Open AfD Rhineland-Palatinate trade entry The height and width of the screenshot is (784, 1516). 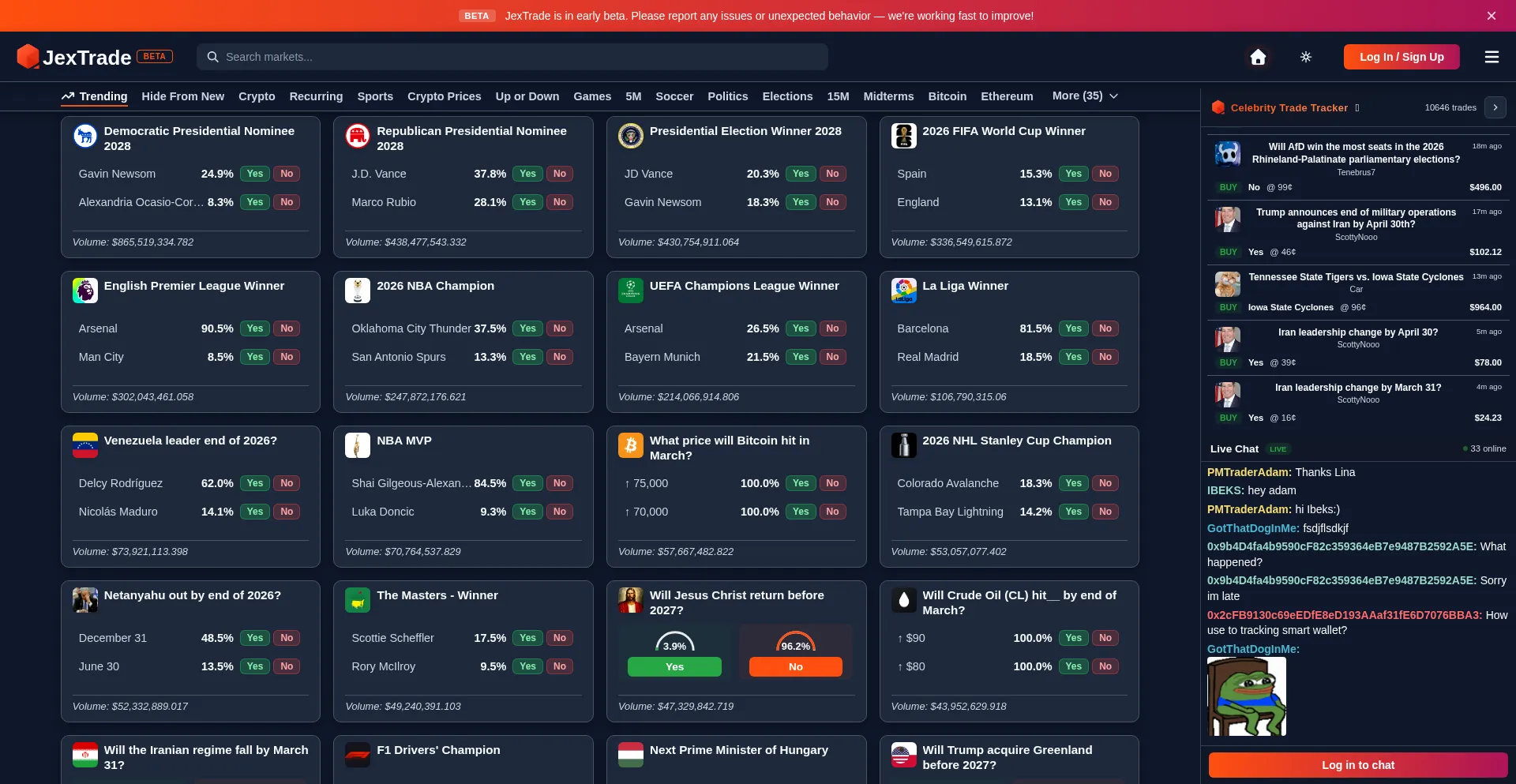point(1358,167)
